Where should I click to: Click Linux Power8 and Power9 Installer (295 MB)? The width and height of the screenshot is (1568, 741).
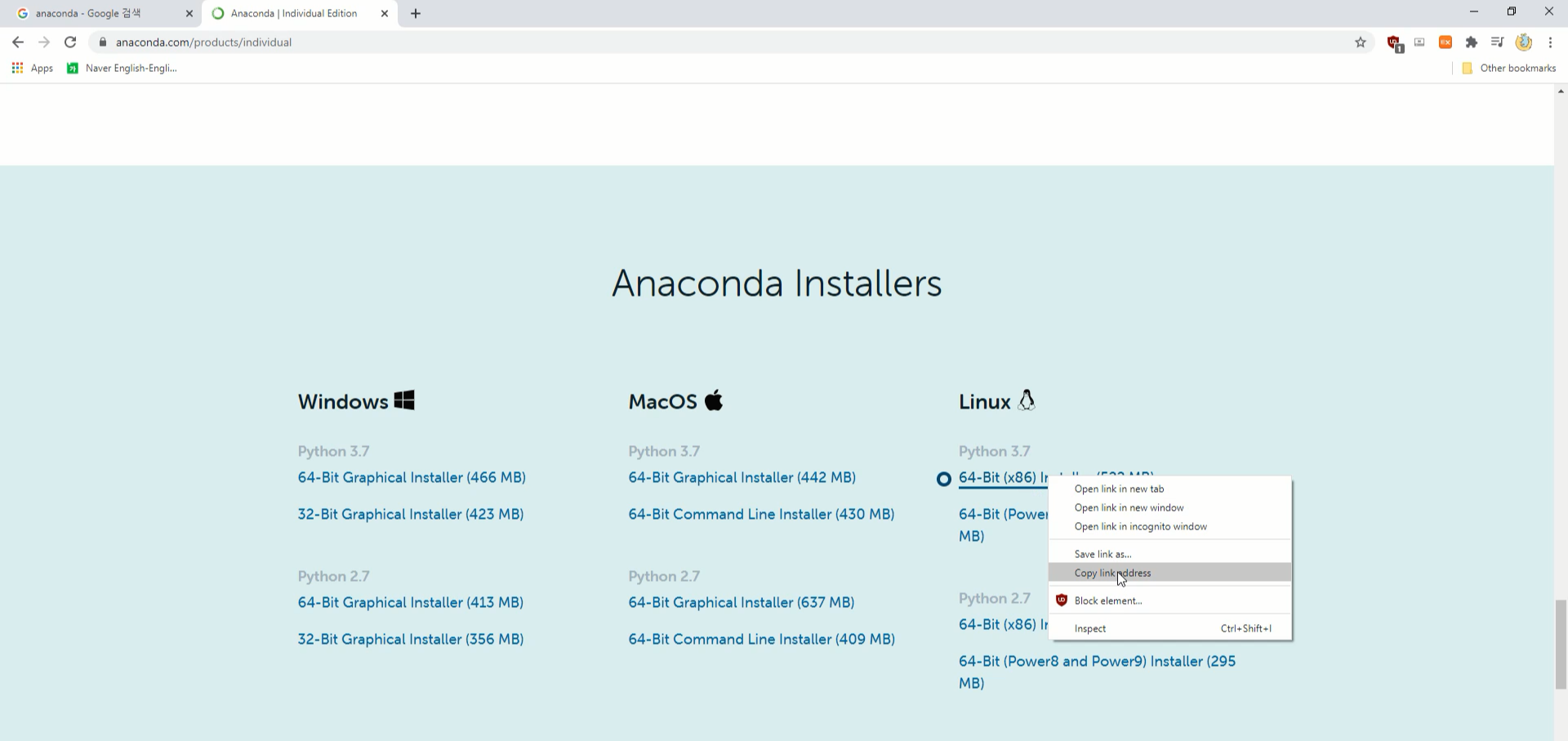pos(1097,672)
